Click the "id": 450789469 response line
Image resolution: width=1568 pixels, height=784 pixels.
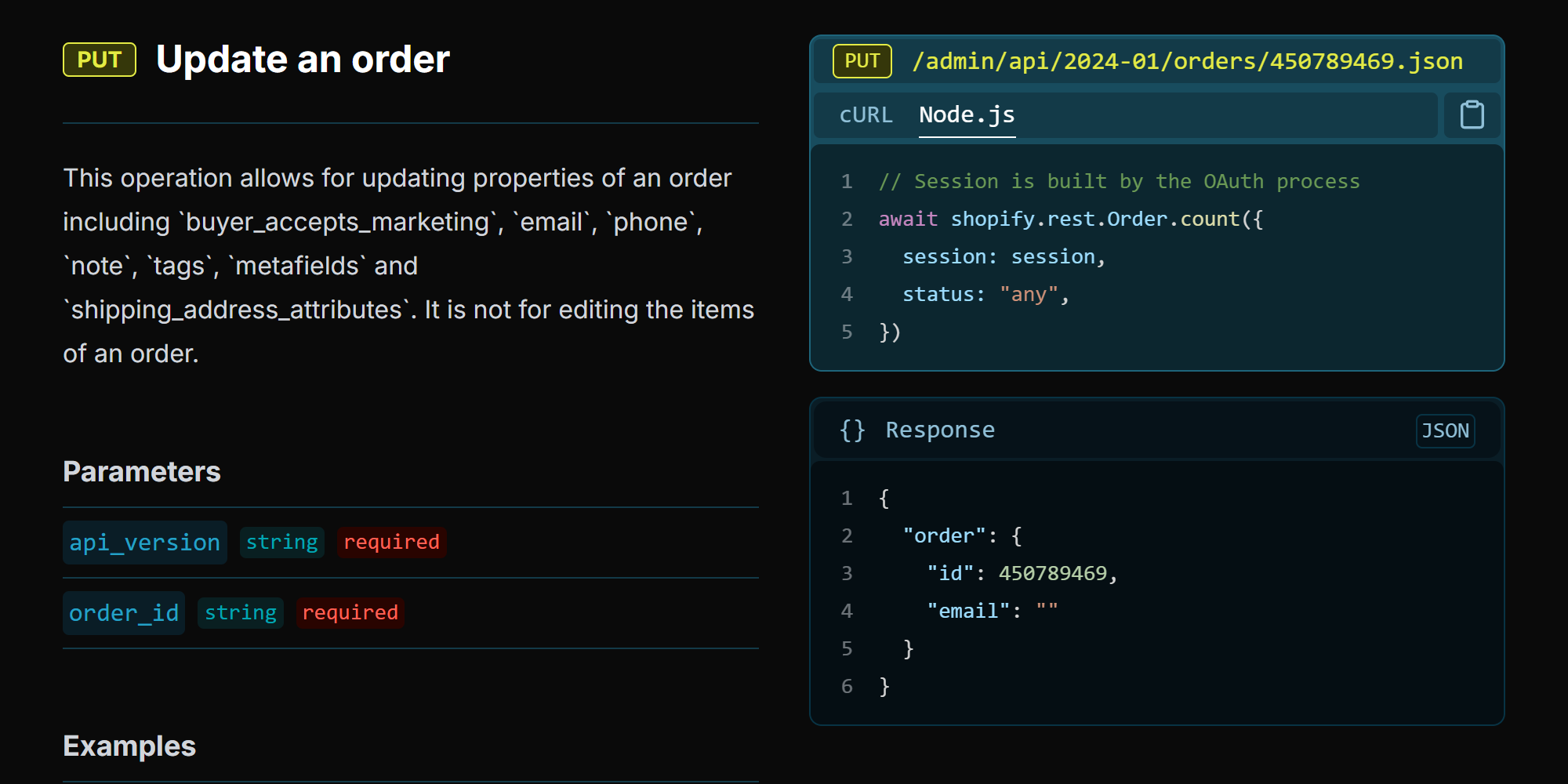1021,574
